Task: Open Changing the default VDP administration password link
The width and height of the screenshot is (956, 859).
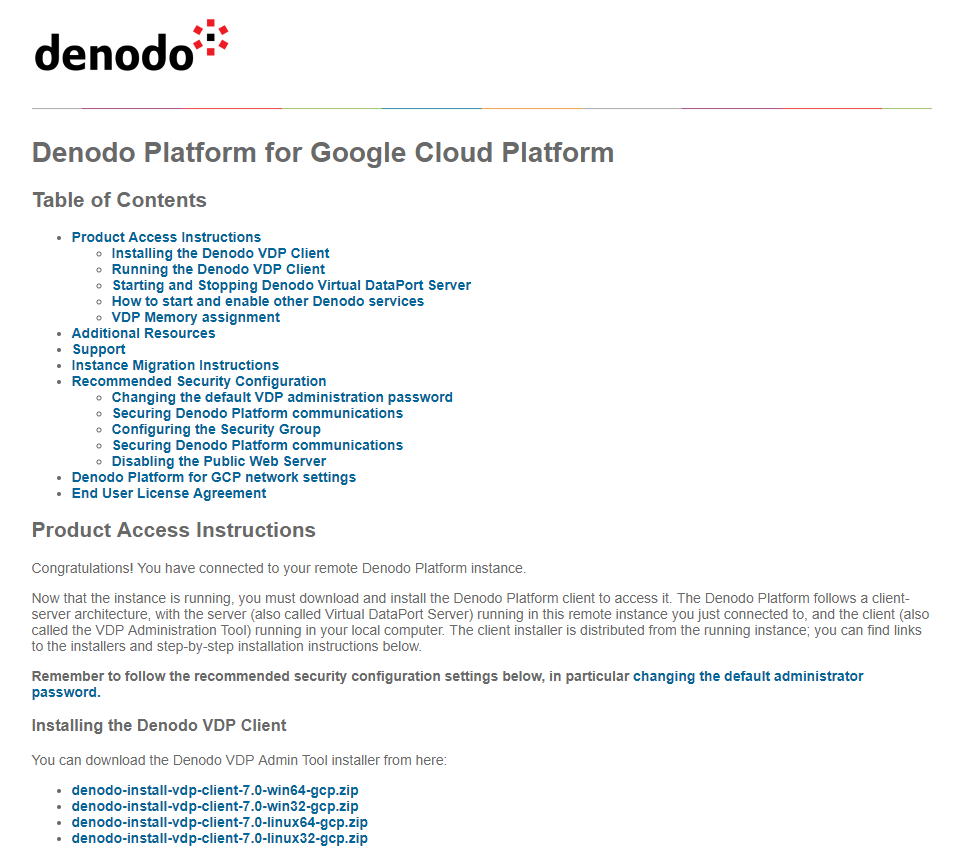Action: pyautogui.click(x=282, y=397)
